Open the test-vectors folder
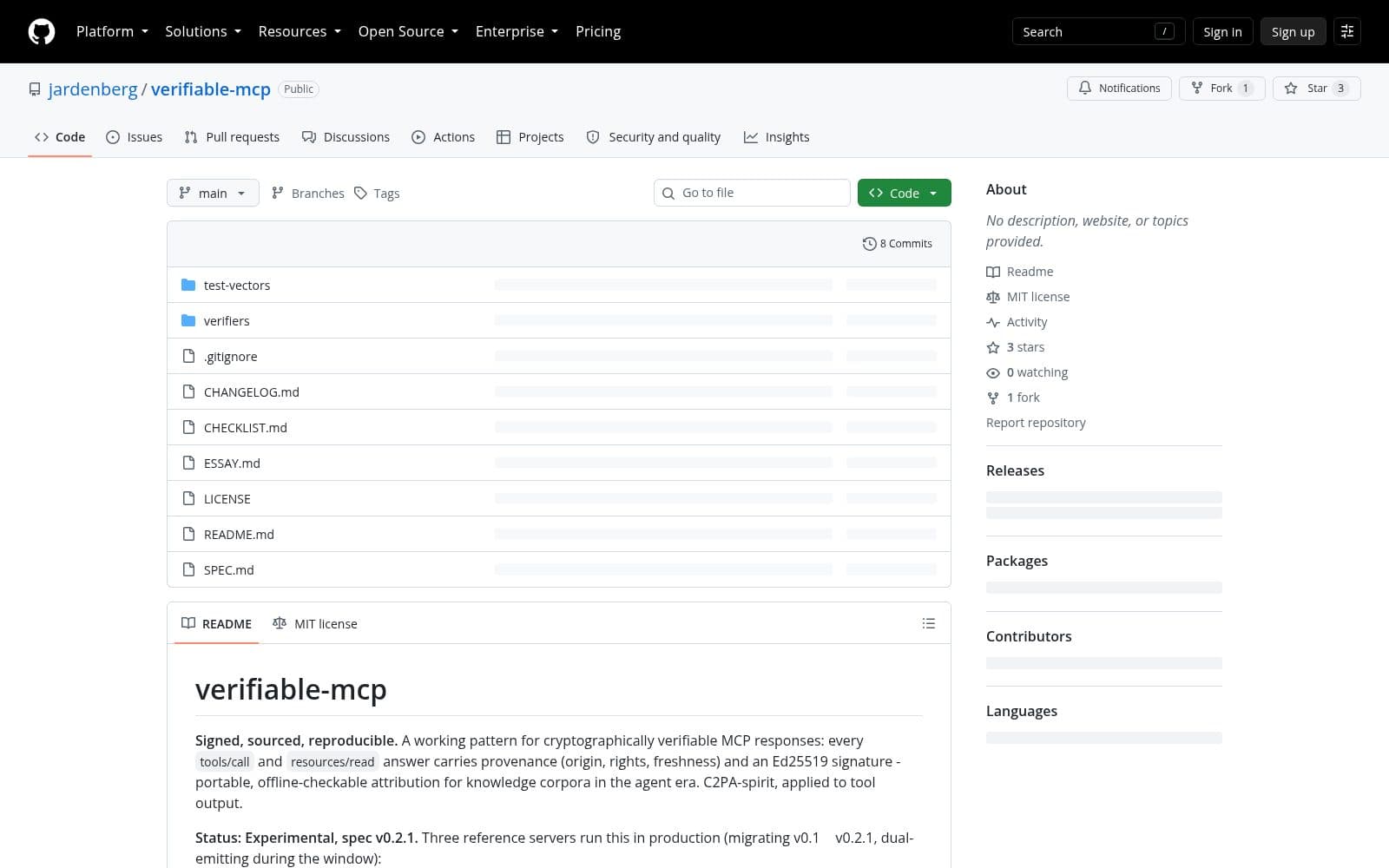The height and width of the screenshot is (868, 1389). tap(236, 285)
